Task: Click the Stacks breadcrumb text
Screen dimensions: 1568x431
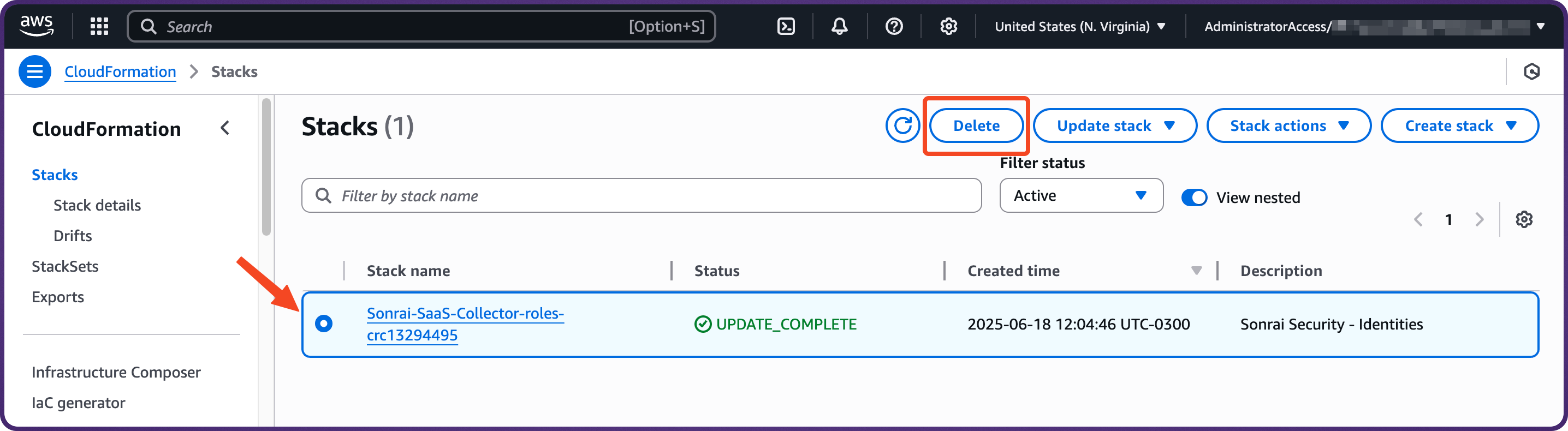Action: (x=234, y=71)
